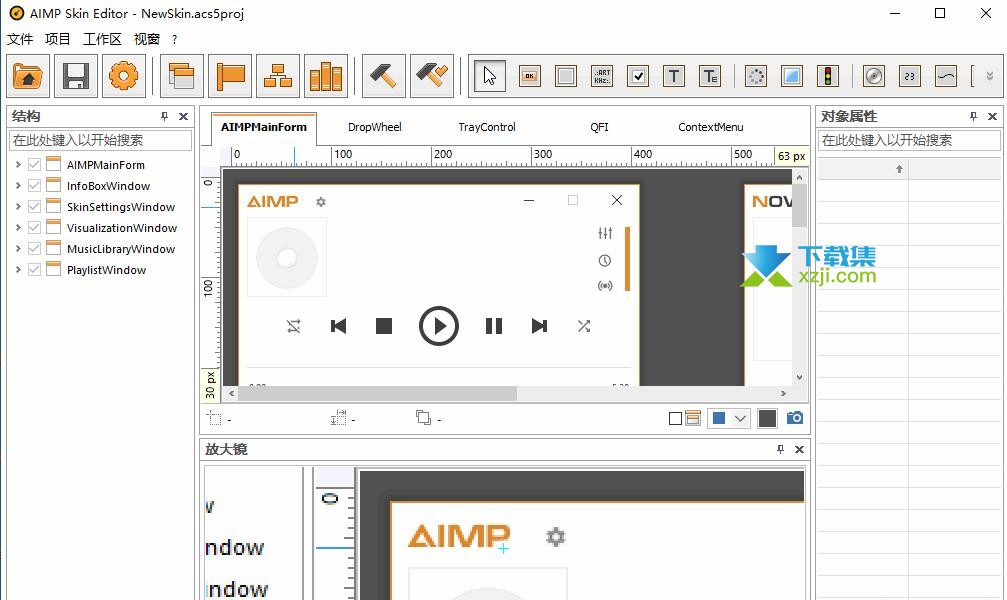Pin the 结构 panel
Screen dimensions: 1007x600
(x=164, y=116)
